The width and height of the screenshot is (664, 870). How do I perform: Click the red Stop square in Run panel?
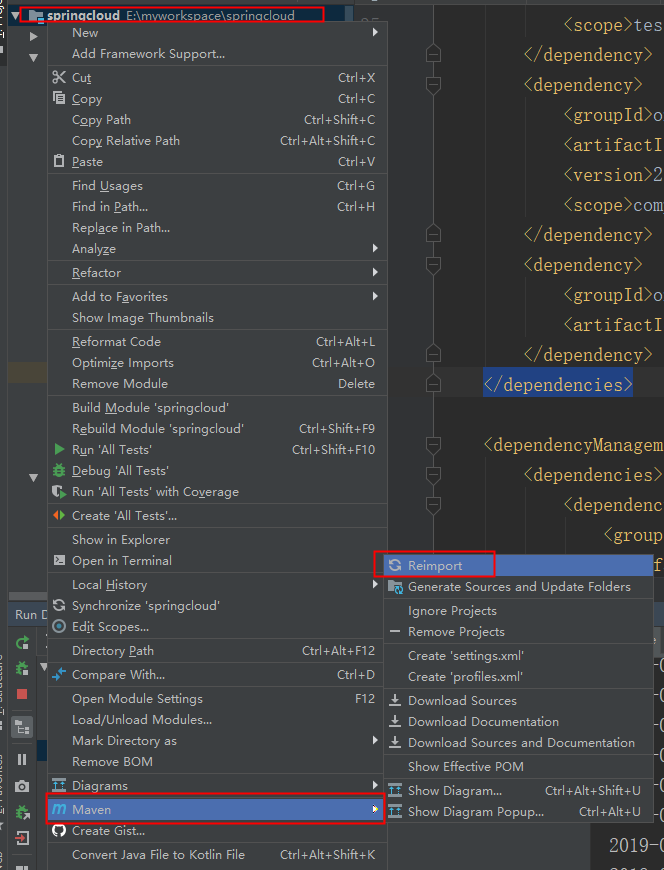pos(22,694)
